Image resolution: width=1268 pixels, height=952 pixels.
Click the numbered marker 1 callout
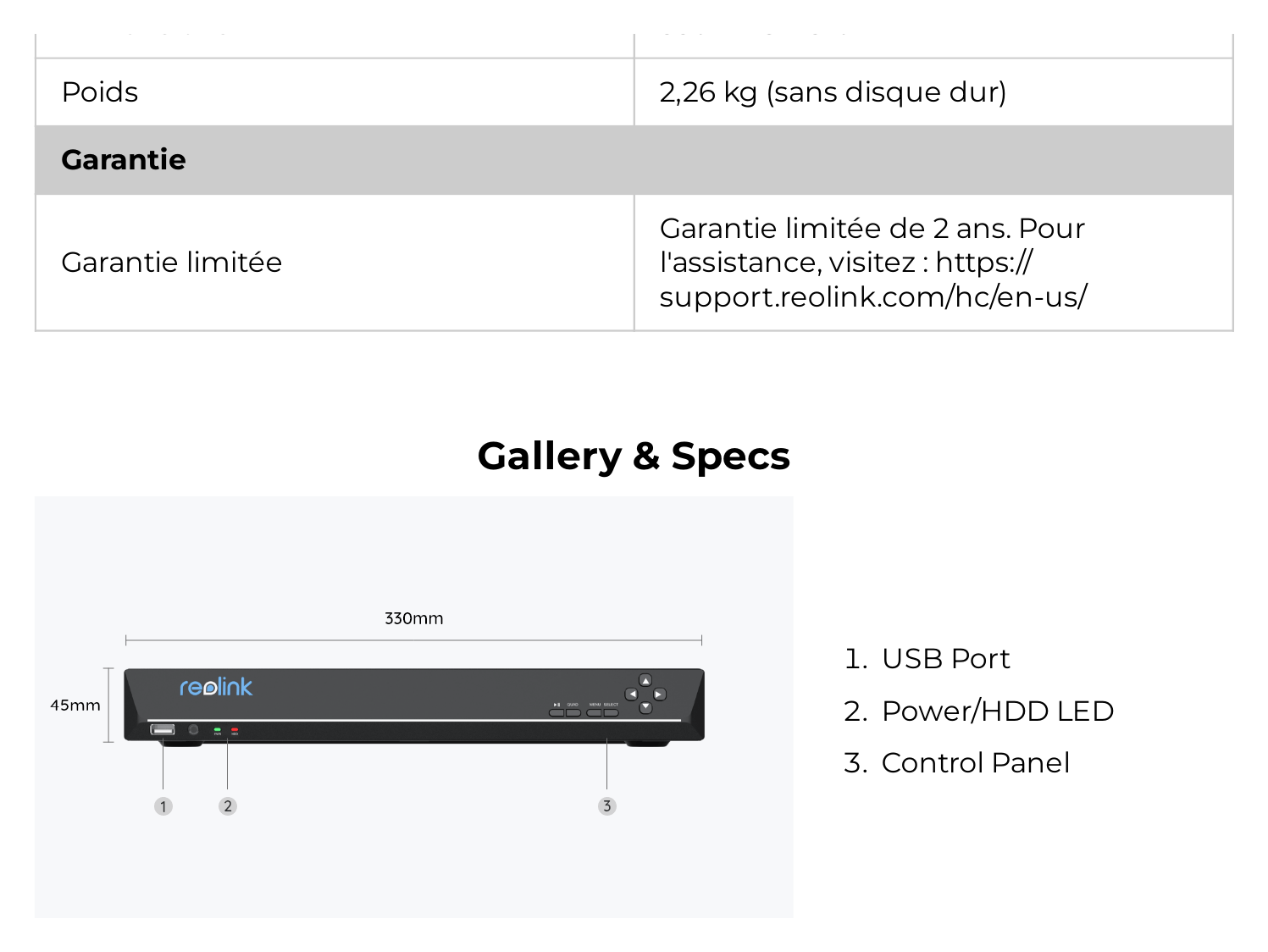coord(163,806)
